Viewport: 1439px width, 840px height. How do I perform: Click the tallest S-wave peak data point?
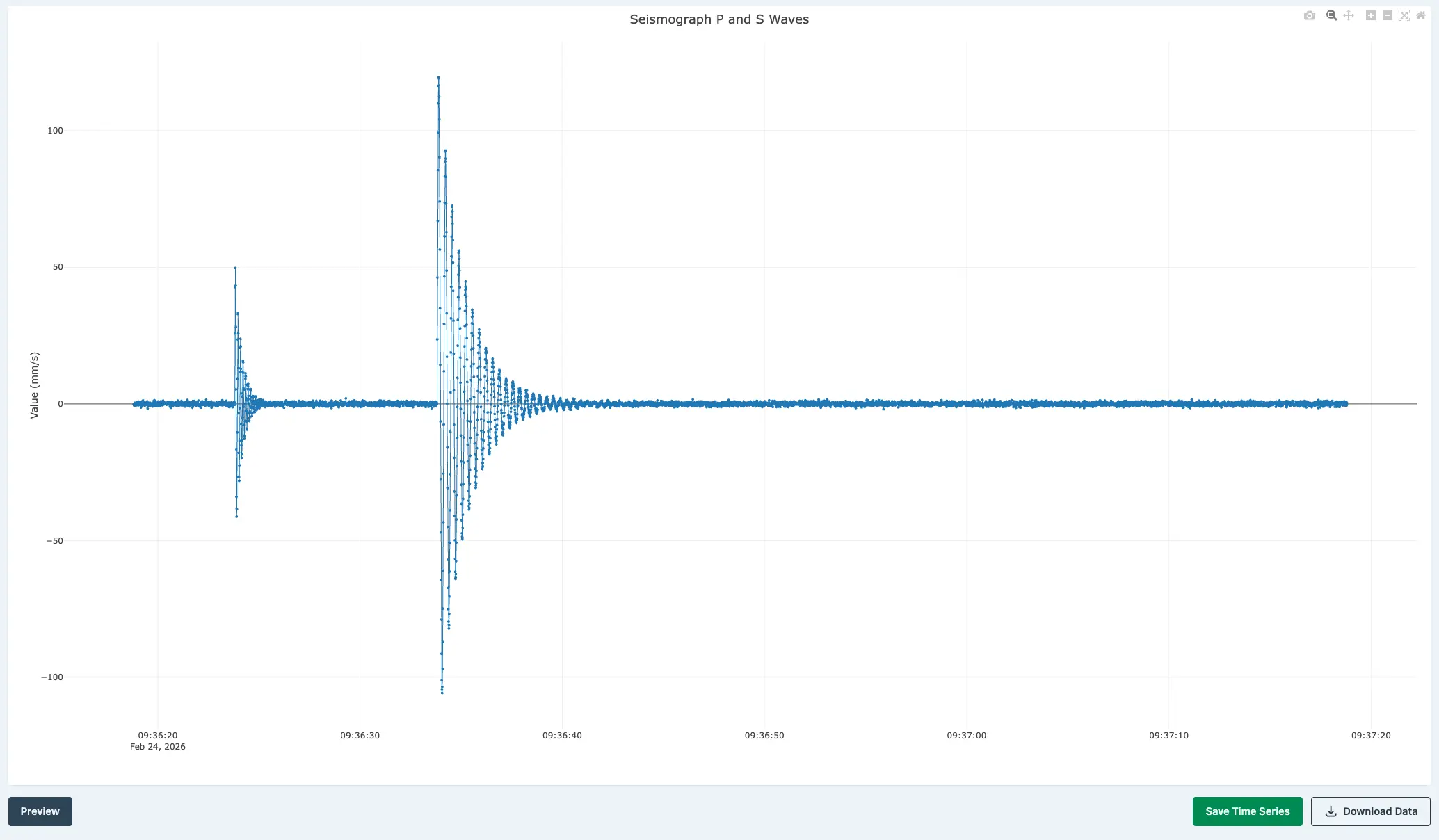[438, 78]
